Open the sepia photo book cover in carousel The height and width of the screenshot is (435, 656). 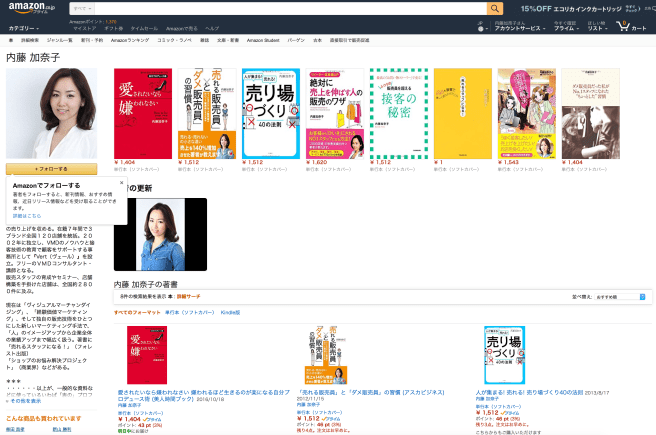(591, 113)
